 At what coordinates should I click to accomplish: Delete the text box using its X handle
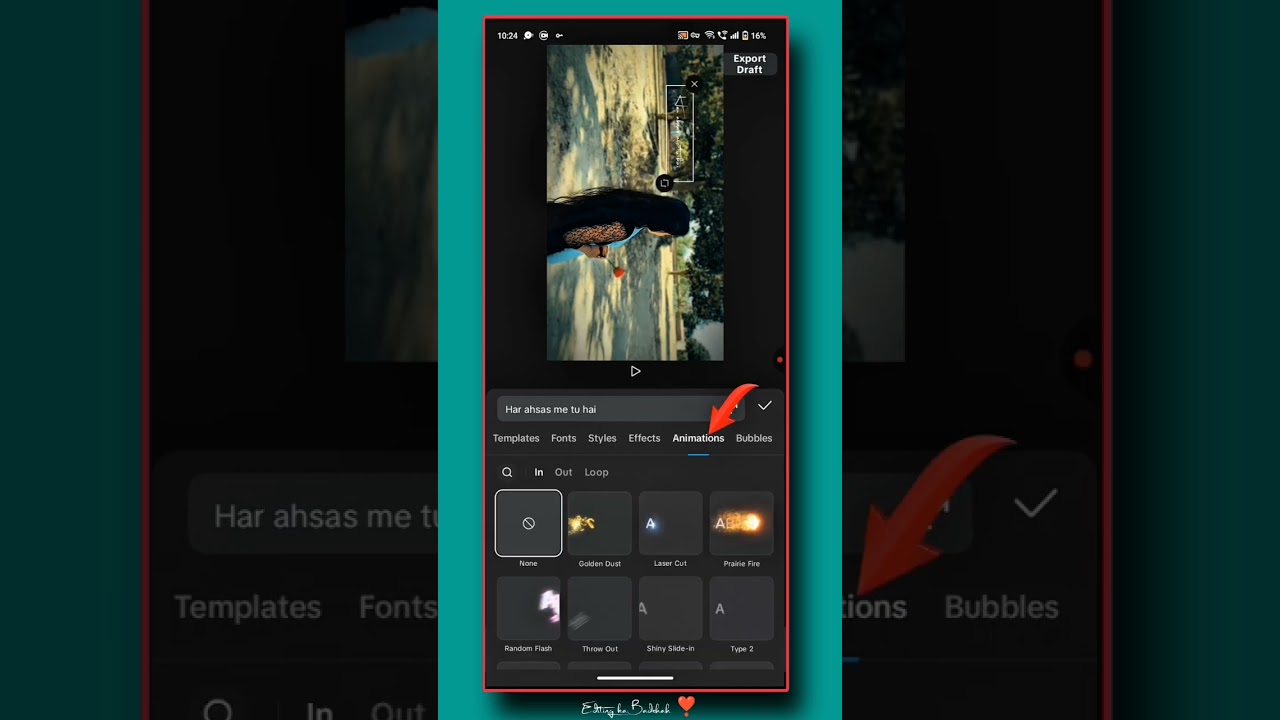coord(694,85)
